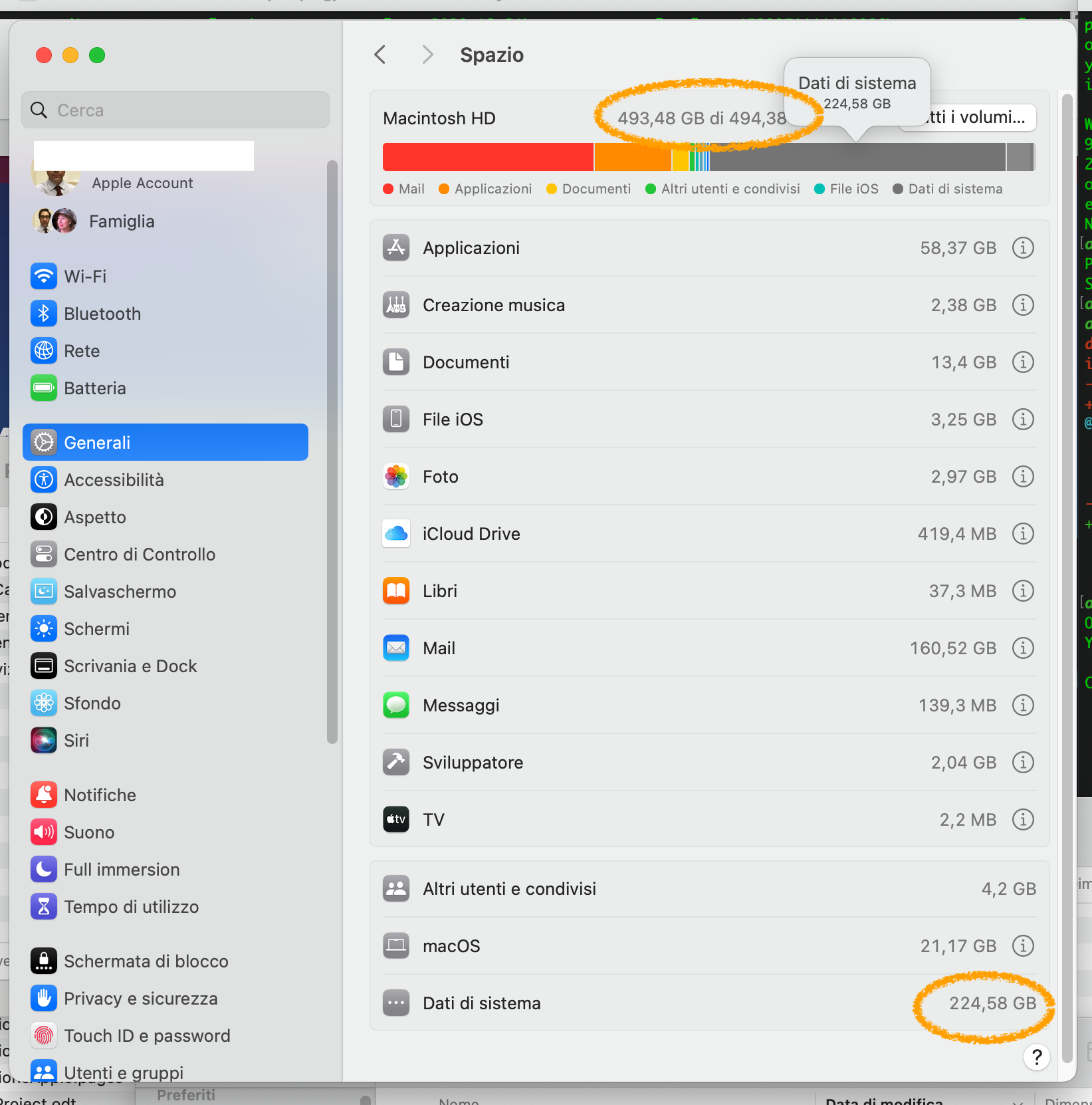This screenshot has width=1092, height=1105.
Task: Open Apple Account settings
Action: pyautogui.click(x=142, y=183)
